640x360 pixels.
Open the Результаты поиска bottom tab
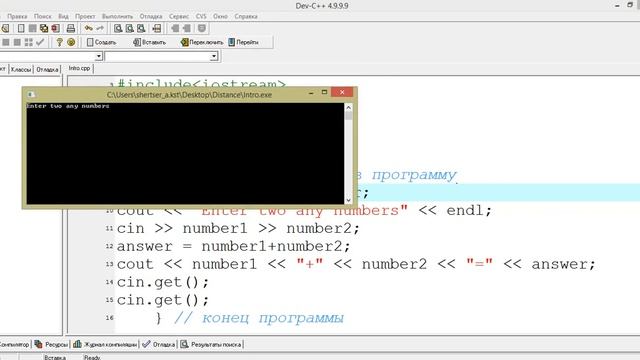click(211, 344)
